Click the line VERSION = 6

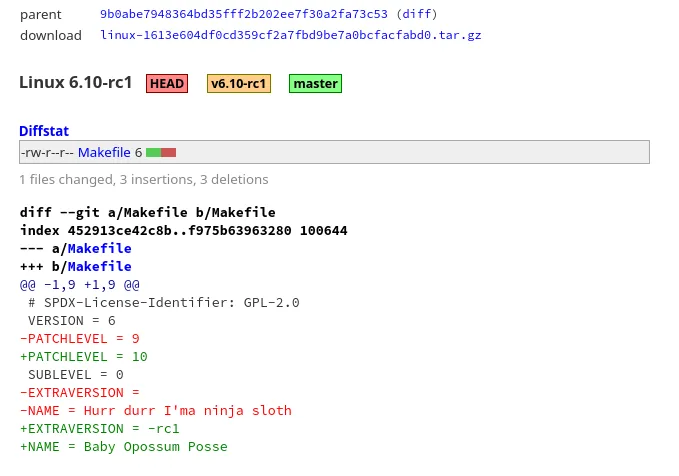[72, 321]
